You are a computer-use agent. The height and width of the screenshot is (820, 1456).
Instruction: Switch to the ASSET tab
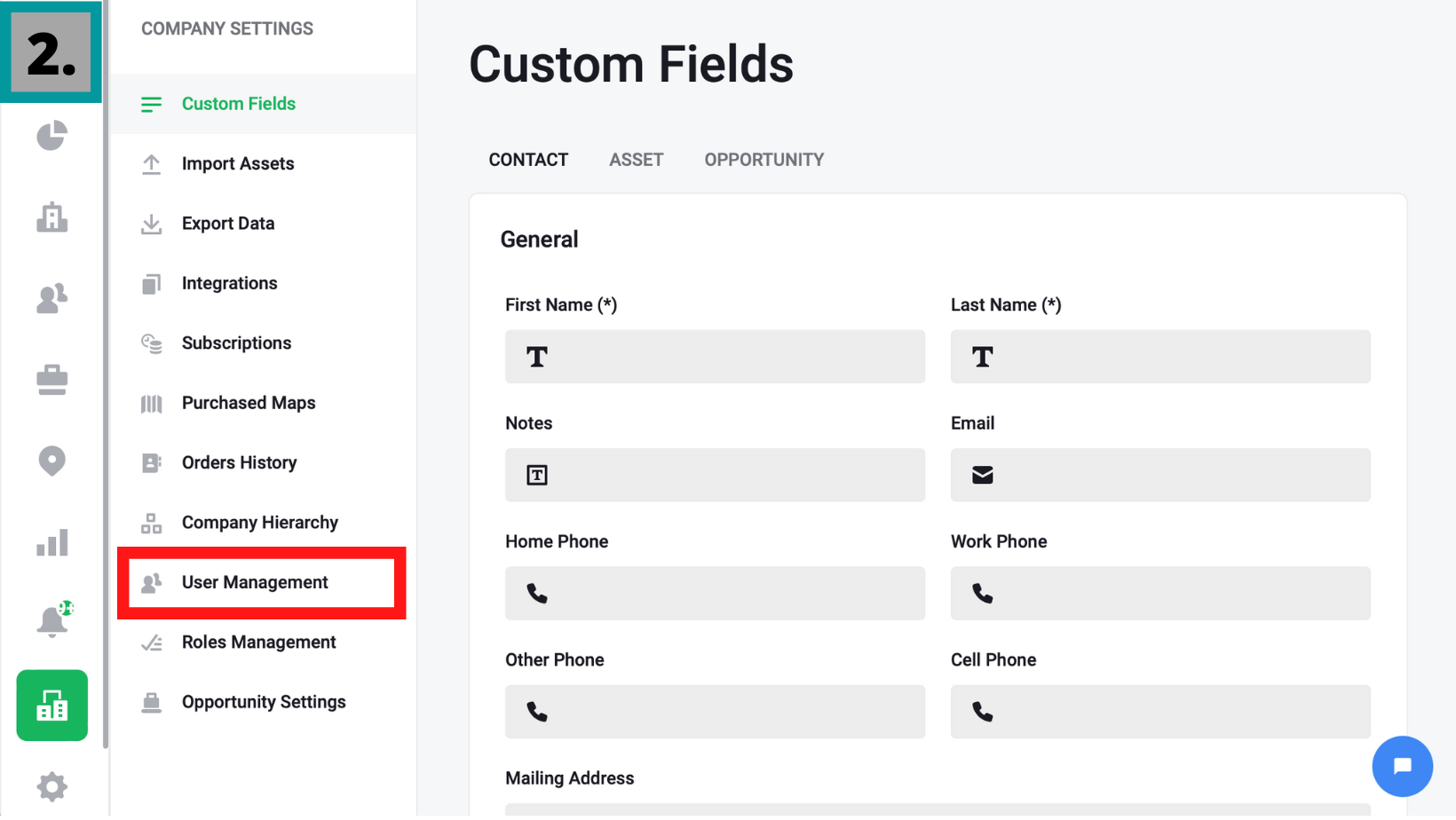click(636, 160)
